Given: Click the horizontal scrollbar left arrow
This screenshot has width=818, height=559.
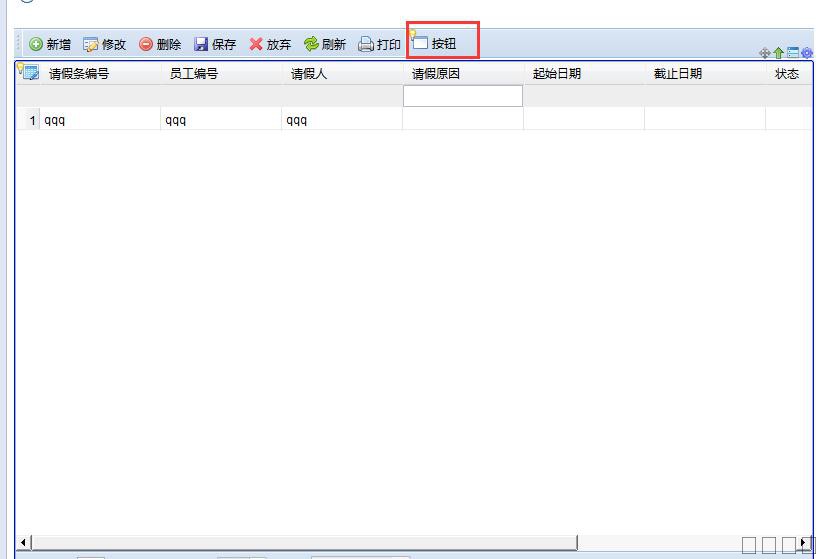Looking at the screenshot, I should click(x=23, y=542).
